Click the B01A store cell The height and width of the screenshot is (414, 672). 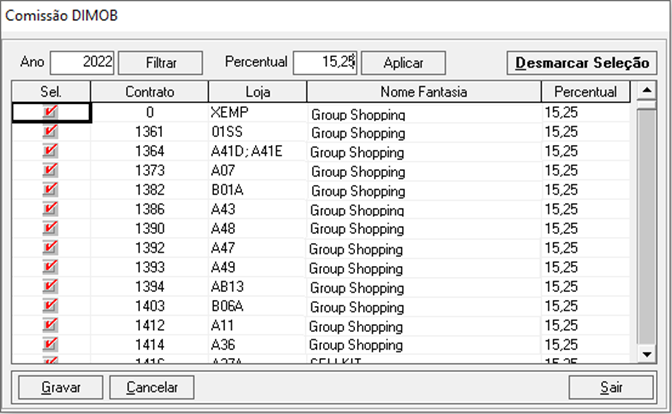(x=258, y=189)
